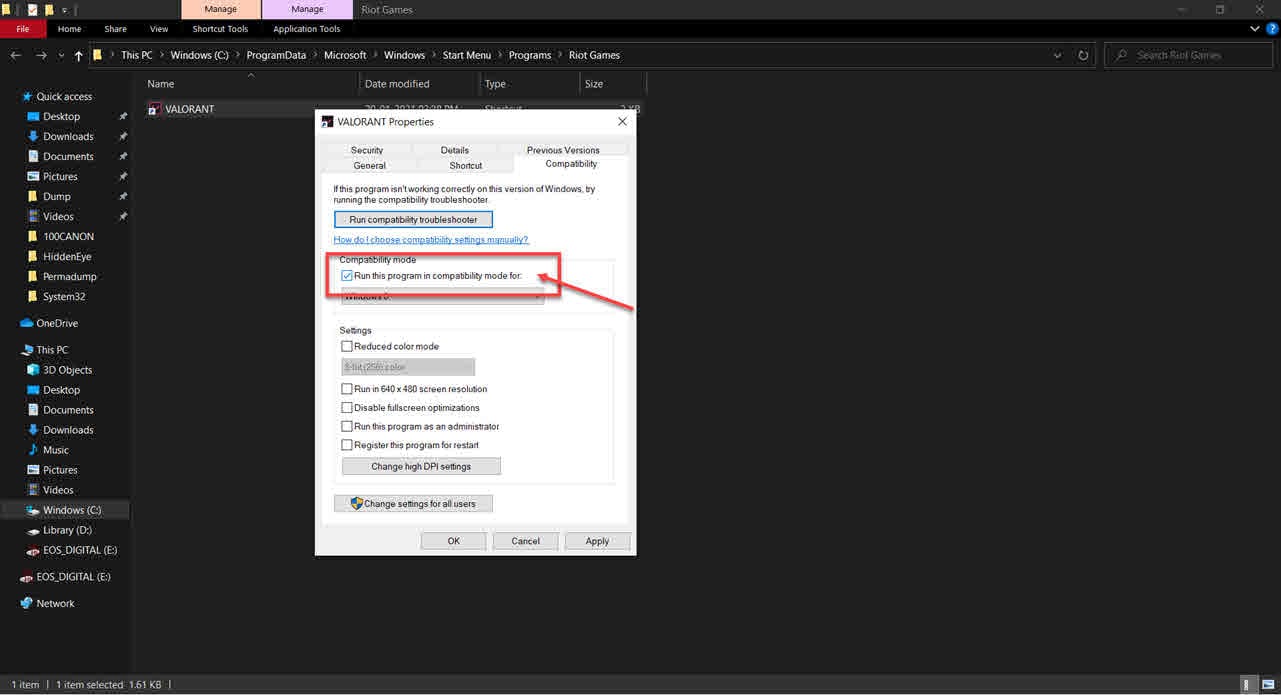This screenshot has height=695, width=1281.
Task: Toggle Run this program in compatibility mode
Action: pyautogui.click(x=347, y=276)
